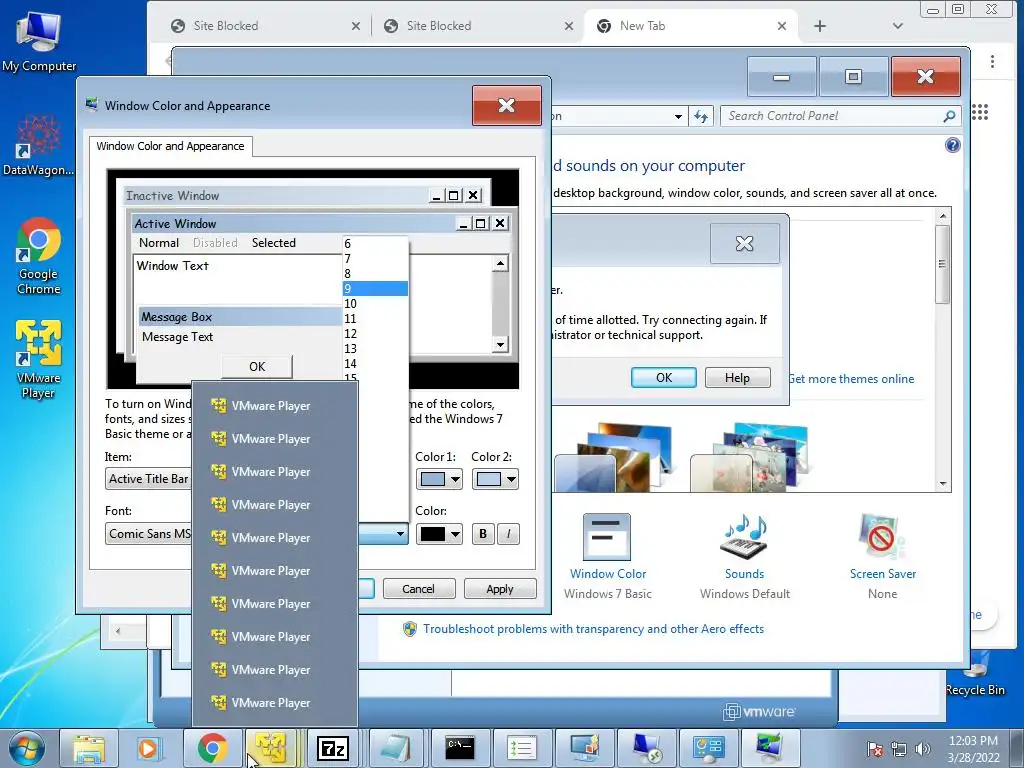1024x768 pixels.
Task: Toggle the Bold font button
Action: pyautogui.click(x=483, y=534)
